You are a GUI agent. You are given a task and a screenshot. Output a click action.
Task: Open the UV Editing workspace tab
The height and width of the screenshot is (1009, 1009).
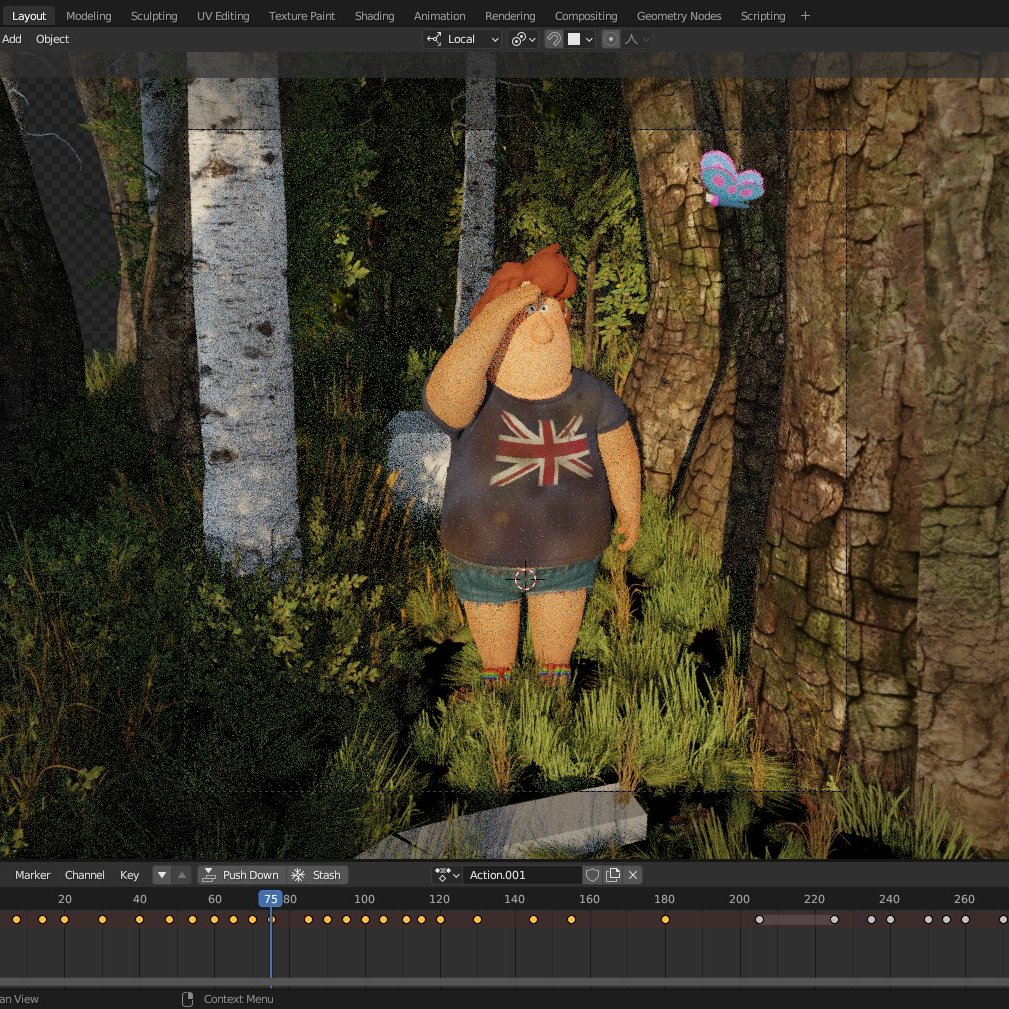click(223, 16)
